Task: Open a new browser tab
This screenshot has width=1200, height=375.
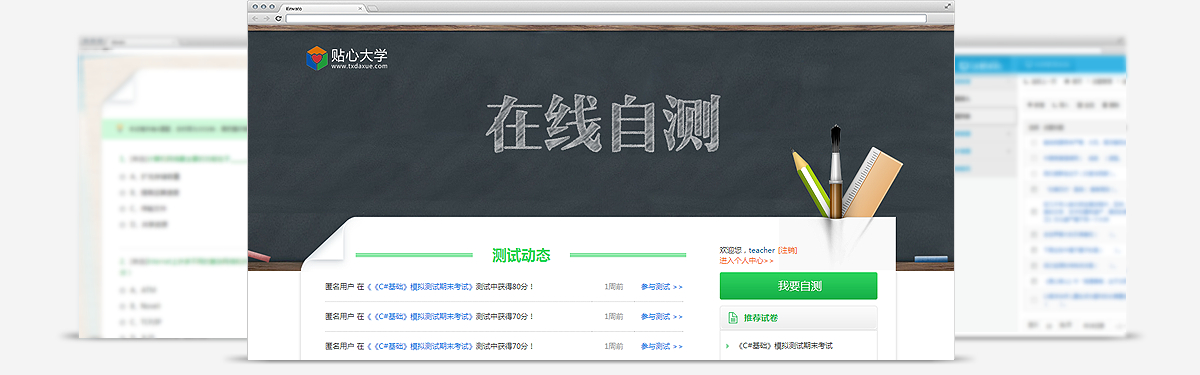Action: click(373, 9)
